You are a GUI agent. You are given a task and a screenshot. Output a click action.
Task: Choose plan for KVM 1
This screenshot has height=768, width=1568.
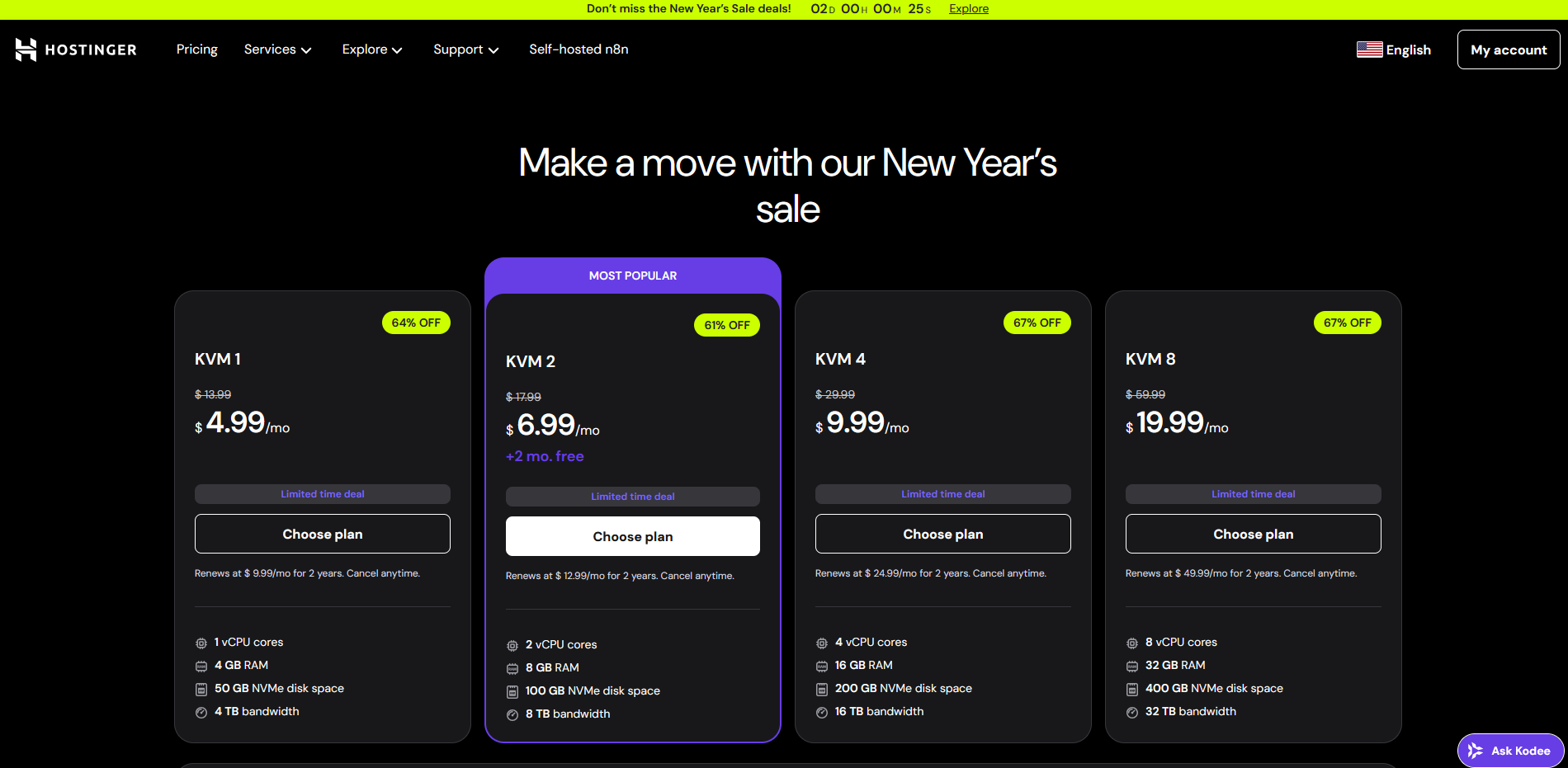[323, 534]
